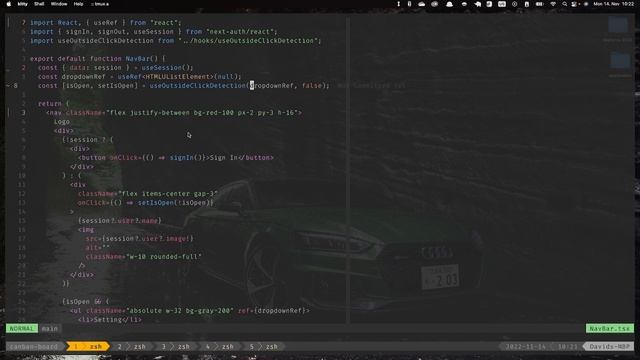Click the main git branch label
The image size is (640, 360).
(50, 329)
